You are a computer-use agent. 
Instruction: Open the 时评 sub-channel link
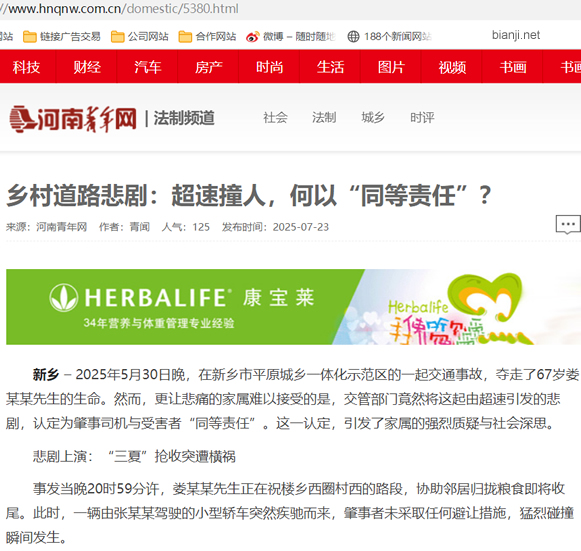422,117
